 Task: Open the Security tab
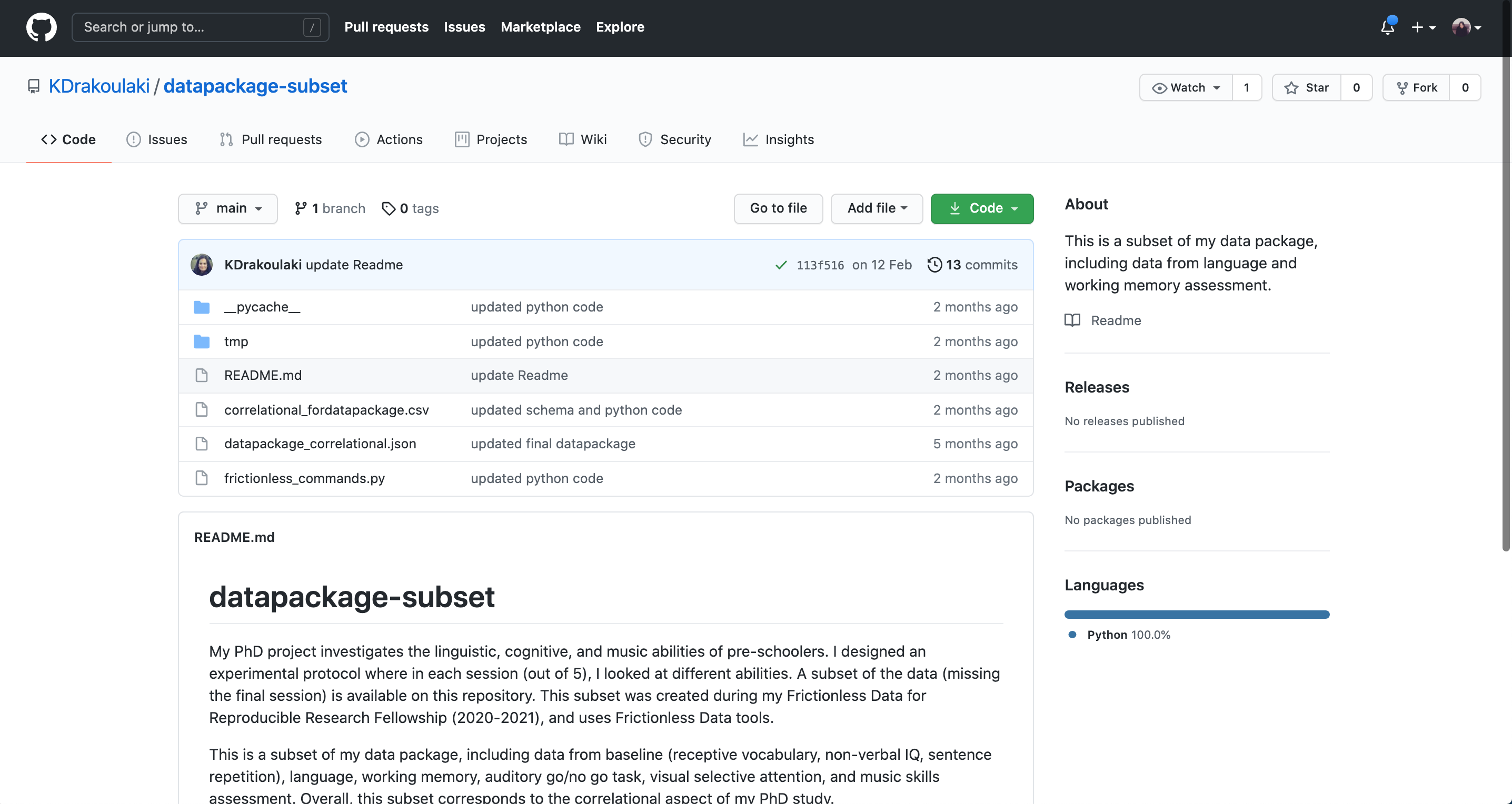point(675,139)
